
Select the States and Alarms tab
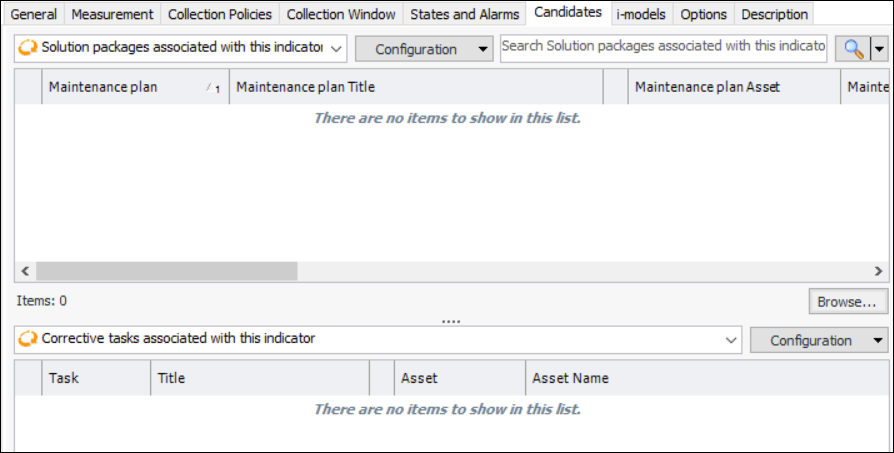click(x=464, y=14)
